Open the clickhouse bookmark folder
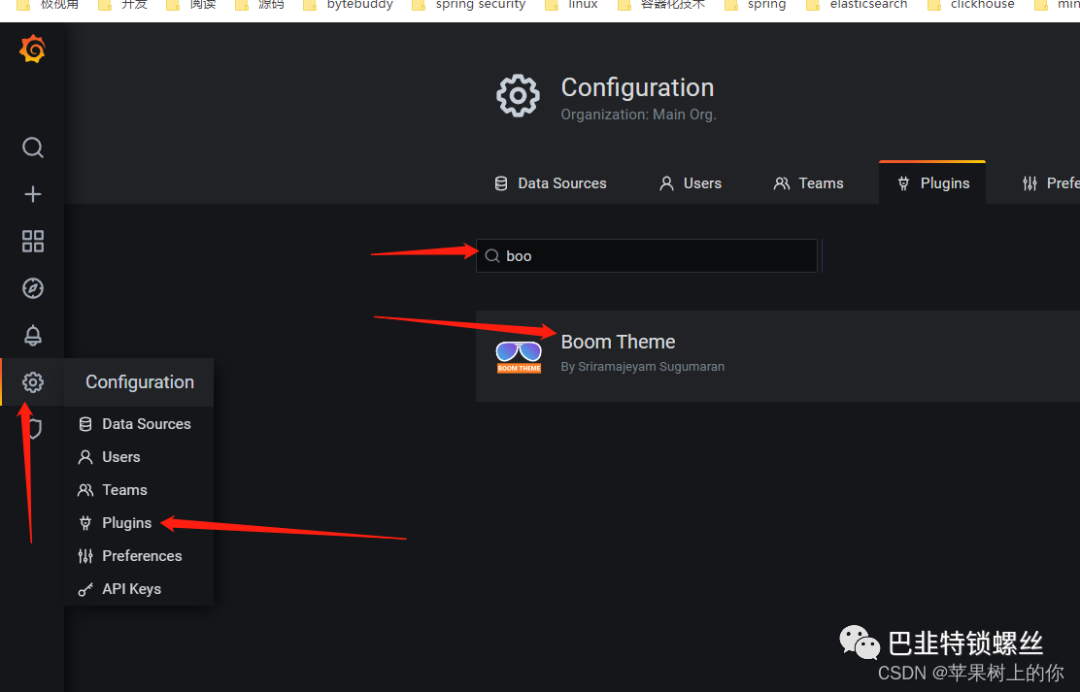Image resolution: width=1080 pixels, height=692 pixels. point(970,5)
